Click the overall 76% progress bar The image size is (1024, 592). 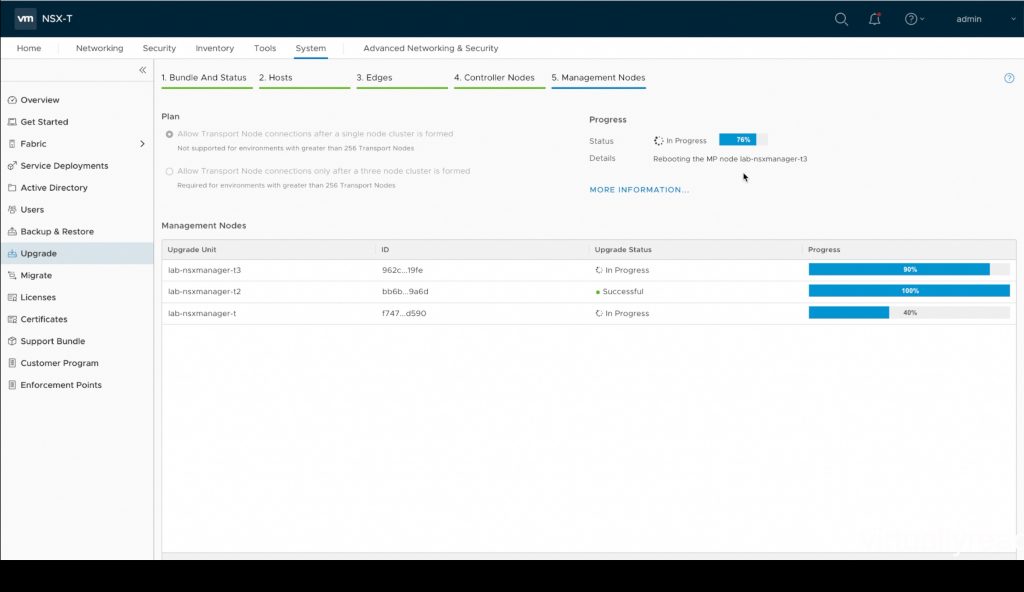[x=743, y=140]
